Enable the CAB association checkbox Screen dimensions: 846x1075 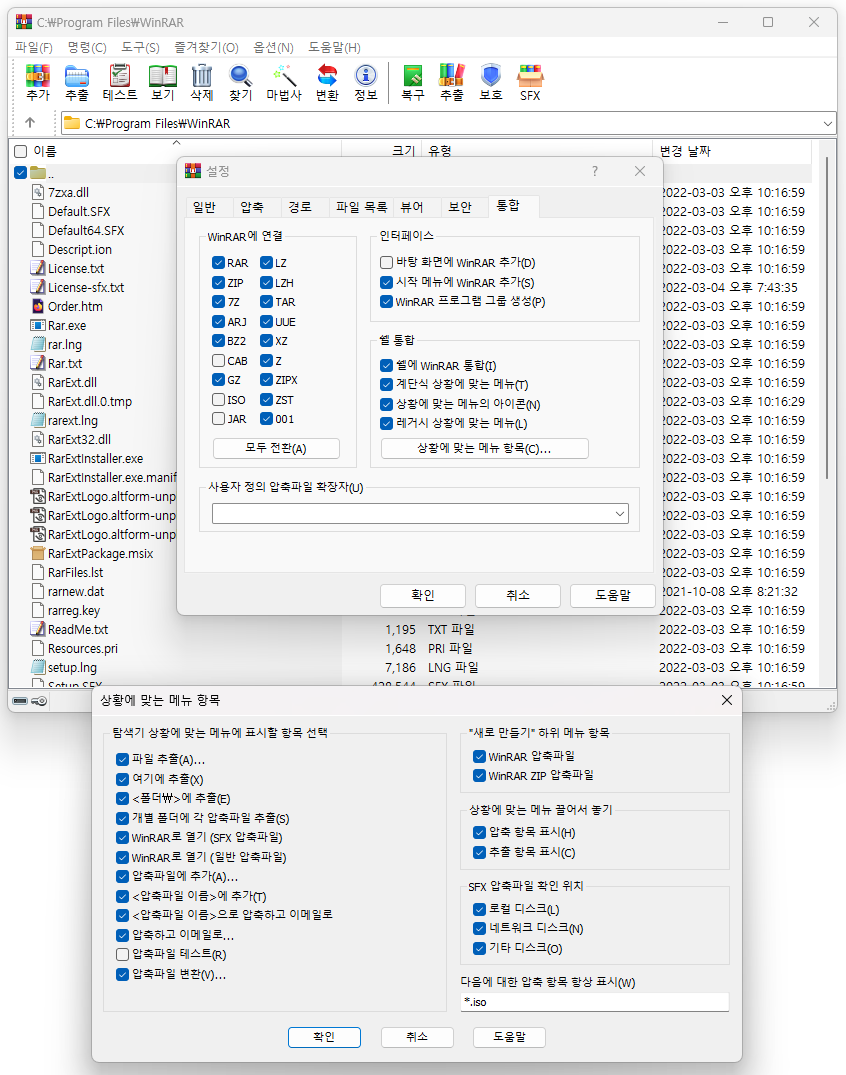(219, 361)
